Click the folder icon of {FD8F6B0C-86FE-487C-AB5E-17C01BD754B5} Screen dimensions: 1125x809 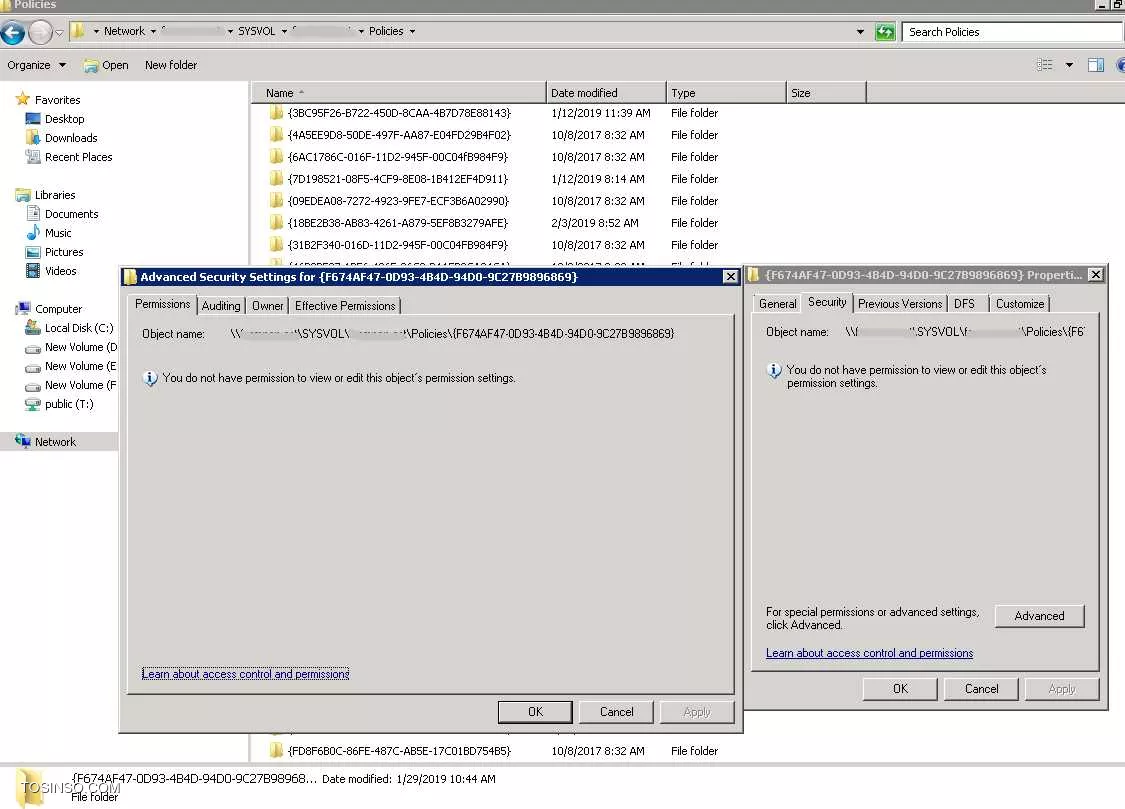point(276,751)
